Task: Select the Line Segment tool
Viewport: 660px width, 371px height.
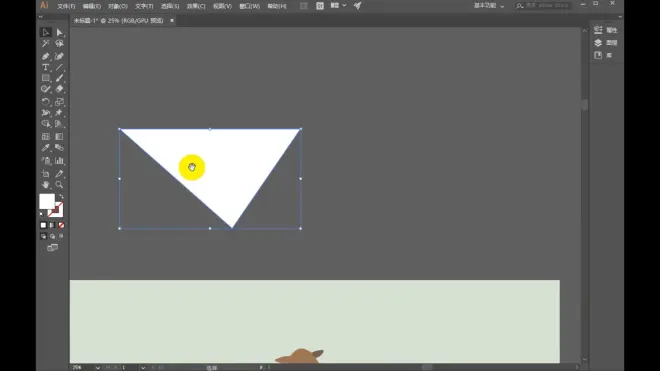Action: click(59, 67)
